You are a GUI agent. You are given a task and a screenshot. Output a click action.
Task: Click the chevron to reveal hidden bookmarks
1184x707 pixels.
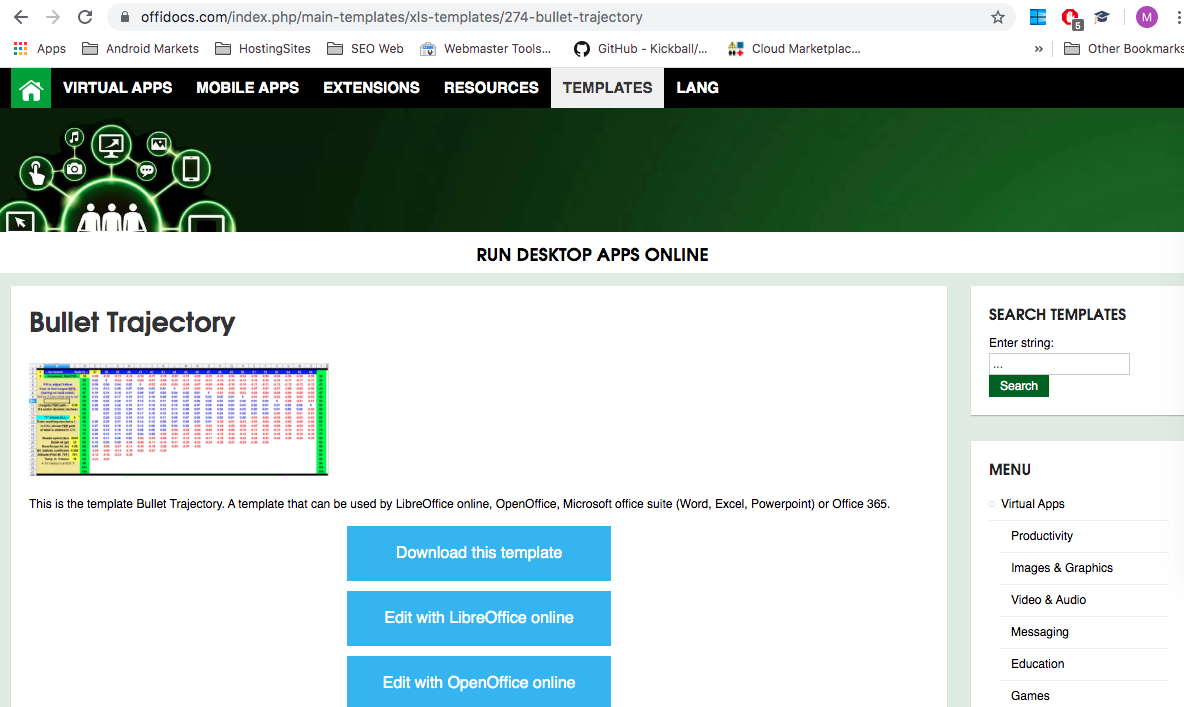coord(1038,48)
